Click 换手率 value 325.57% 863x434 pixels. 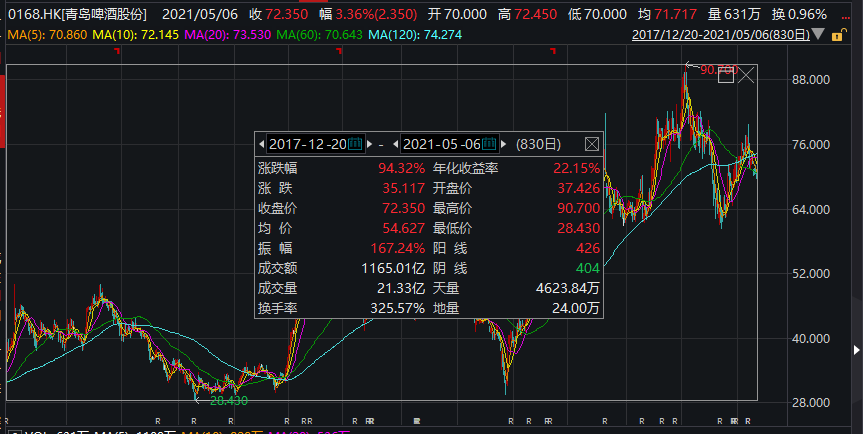click(x=398, y=308)
